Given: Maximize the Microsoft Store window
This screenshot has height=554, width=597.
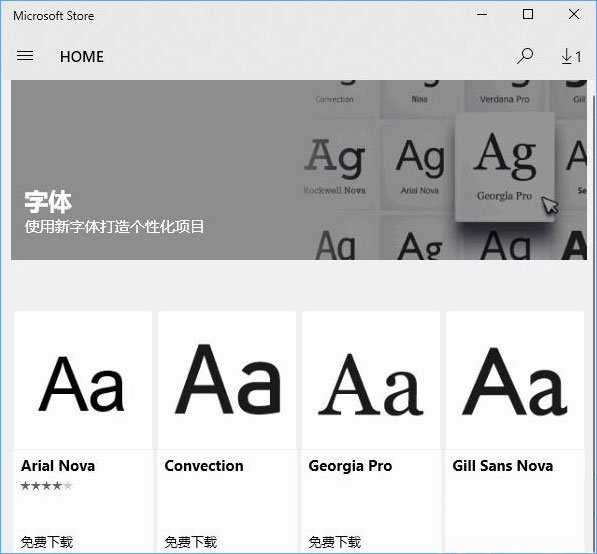Looking at the screenshot, I should (528, 15).
